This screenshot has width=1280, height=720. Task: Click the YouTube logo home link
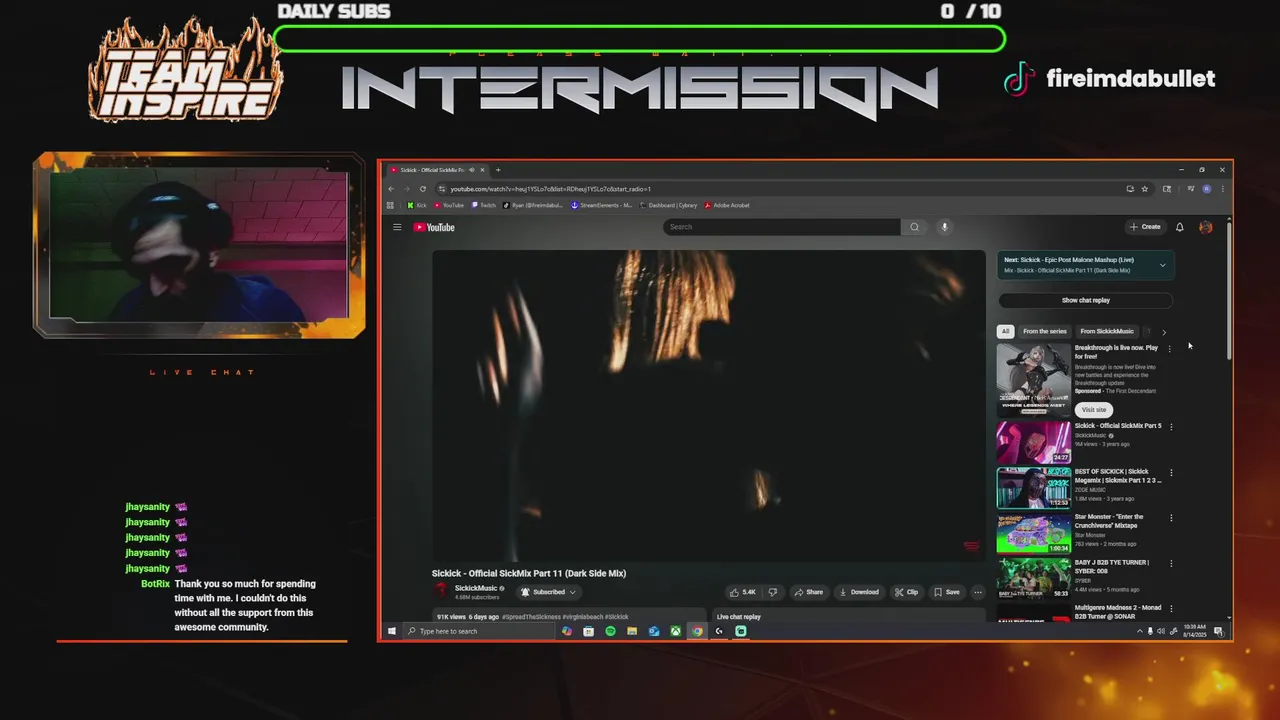click(434, 227)
